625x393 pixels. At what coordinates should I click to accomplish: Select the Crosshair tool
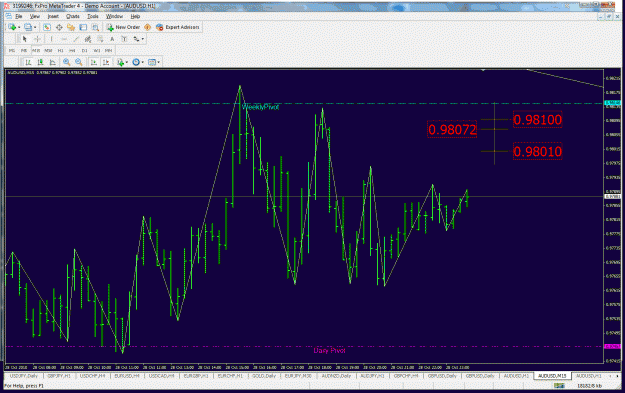pos(37,39)
